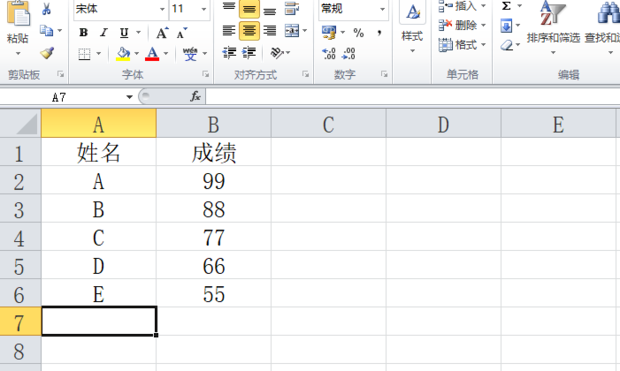Click the phonetic guide (wén) icon
The image size is (620, 371).
pyautogui.click(x=190, y=53)
